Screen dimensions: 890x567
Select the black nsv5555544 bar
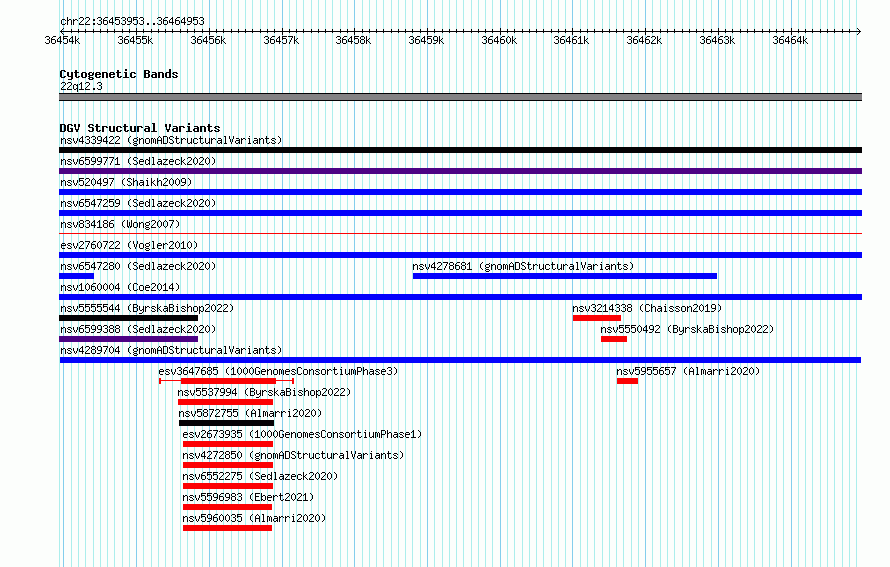coord(128,318)
